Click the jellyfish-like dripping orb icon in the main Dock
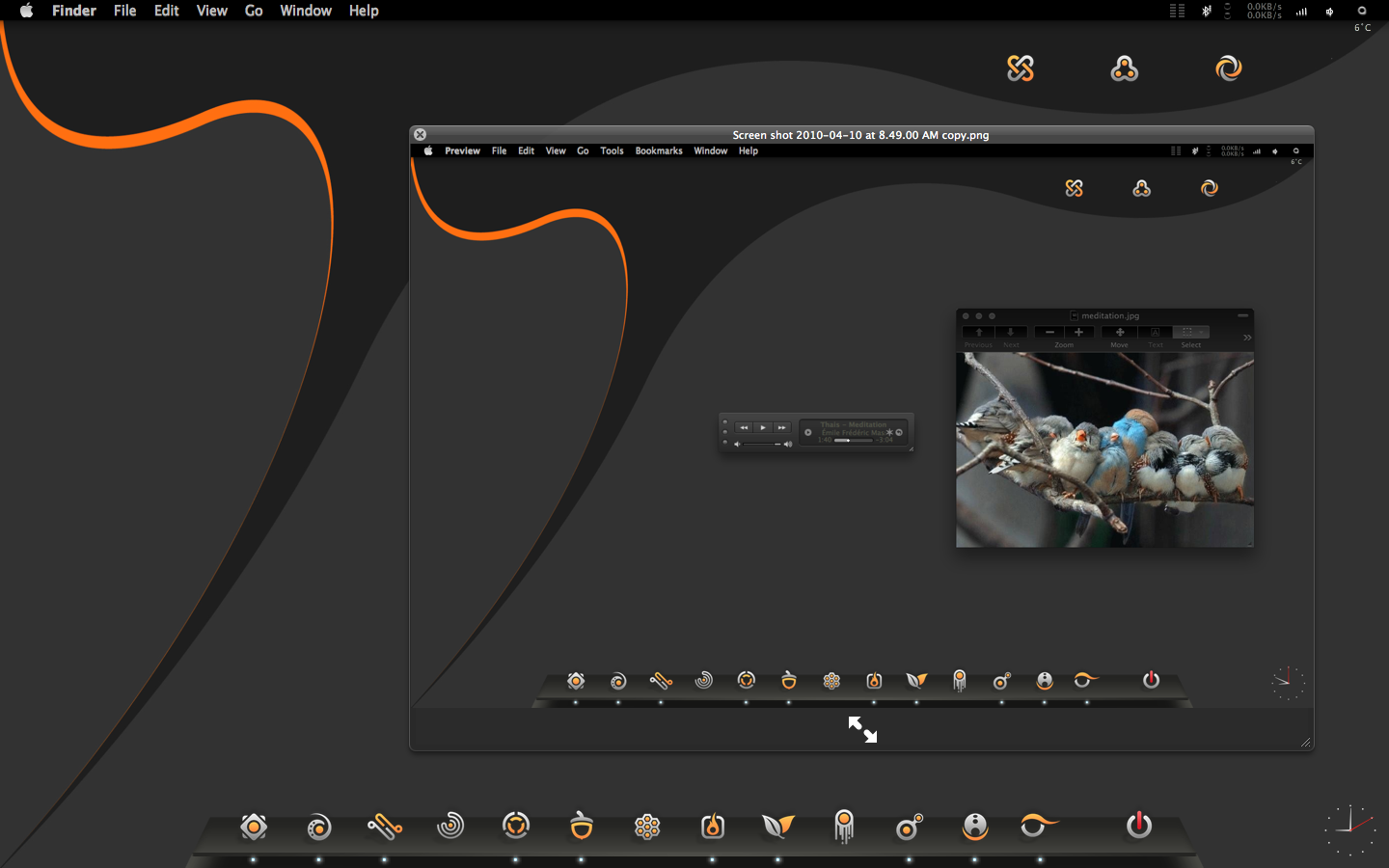The height and width of the screenshot is (868, 1389). tap(844, 827)
